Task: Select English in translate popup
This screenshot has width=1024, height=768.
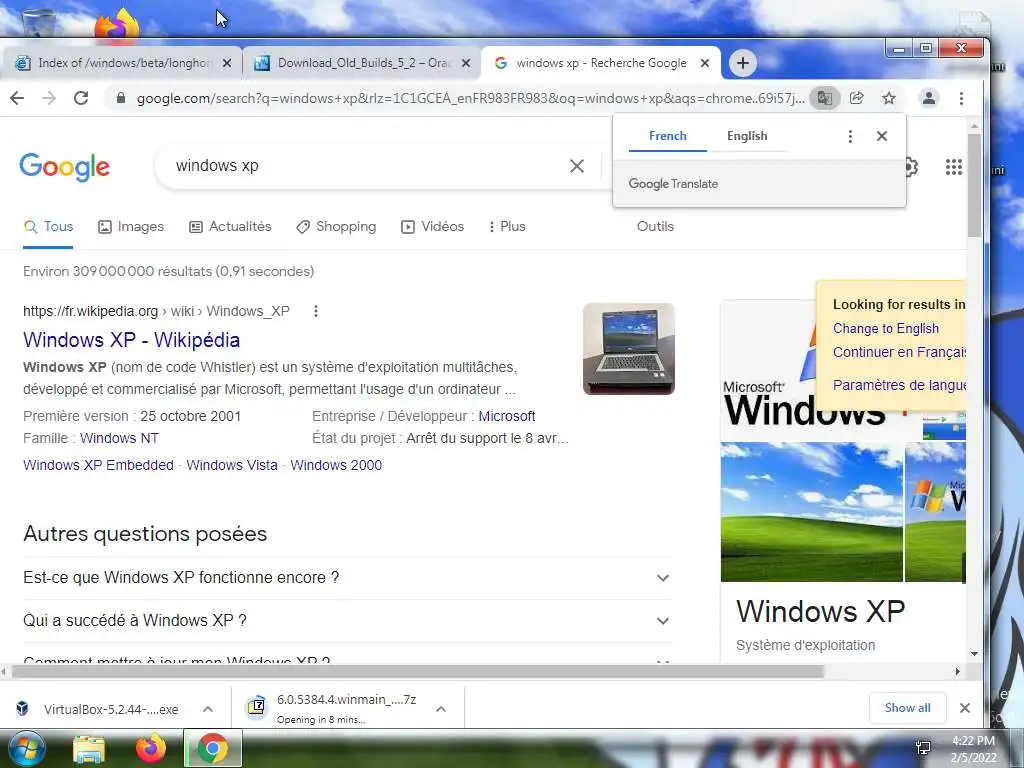Action: [747, 136]
